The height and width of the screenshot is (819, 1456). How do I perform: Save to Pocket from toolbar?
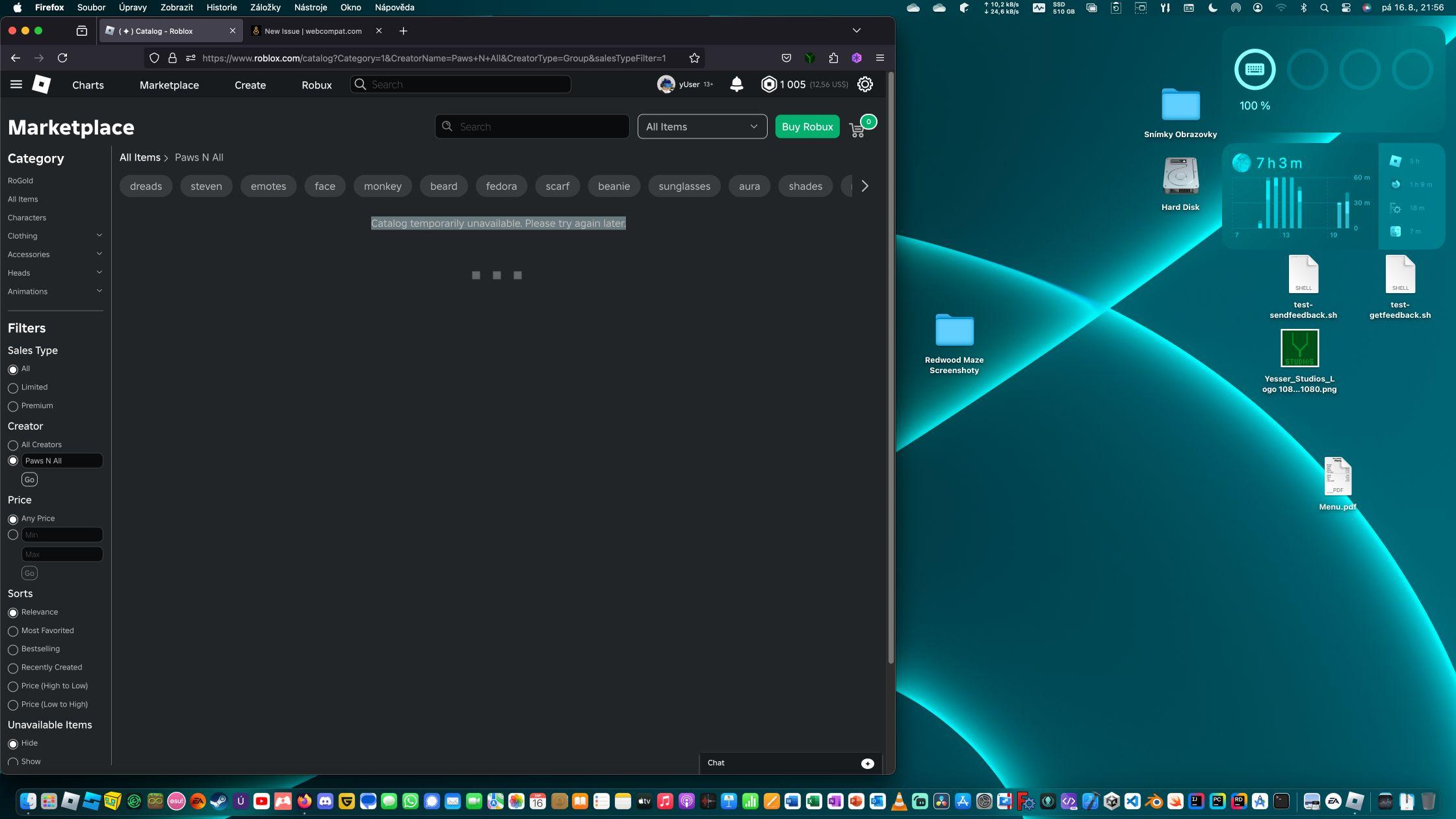pos(786,58)
